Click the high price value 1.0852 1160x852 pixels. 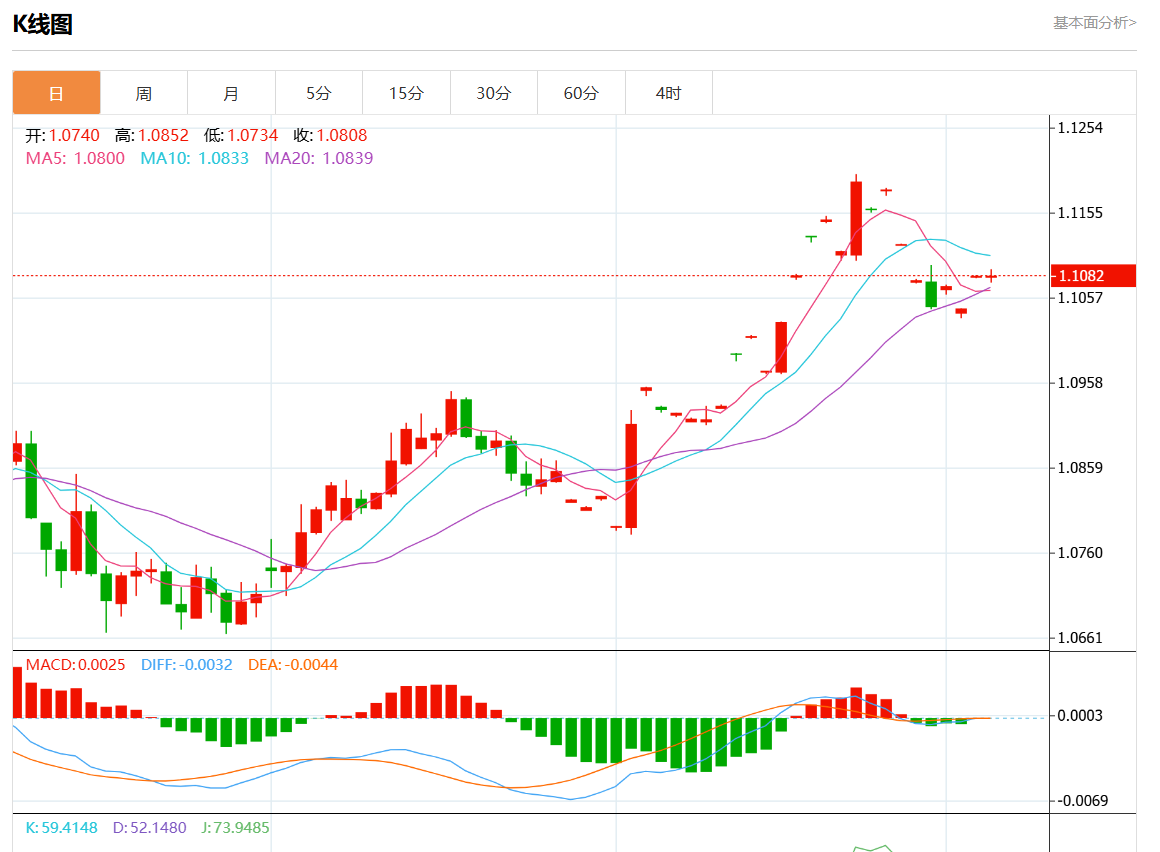click(163, 135)
